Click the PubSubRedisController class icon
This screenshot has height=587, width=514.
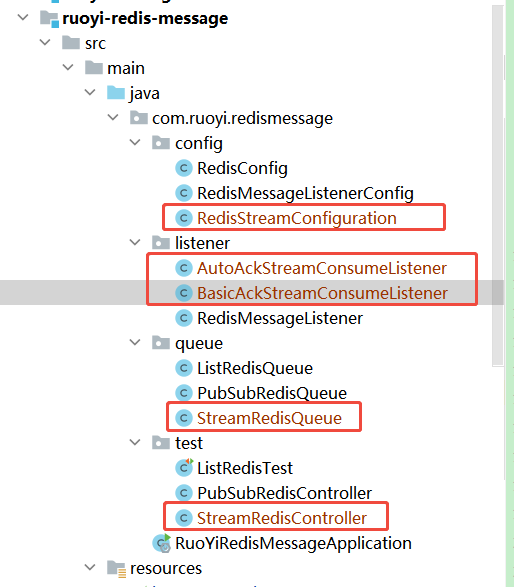(x=184, y=493)
